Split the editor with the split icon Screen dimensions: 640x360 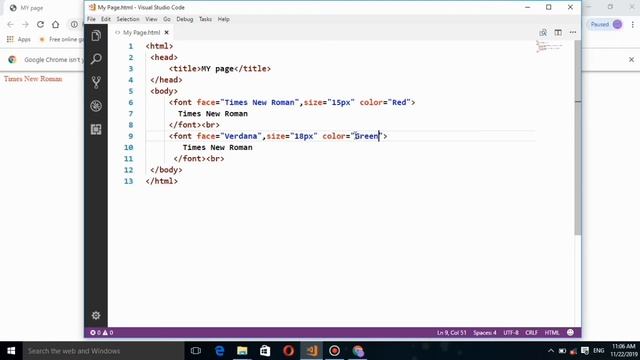click(x=558, y=33)
